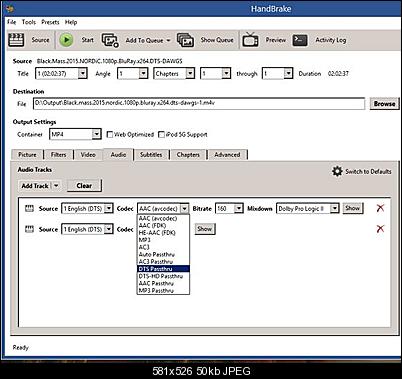
Task: Click the Switch to Defaults link
Action: (368, 171)
